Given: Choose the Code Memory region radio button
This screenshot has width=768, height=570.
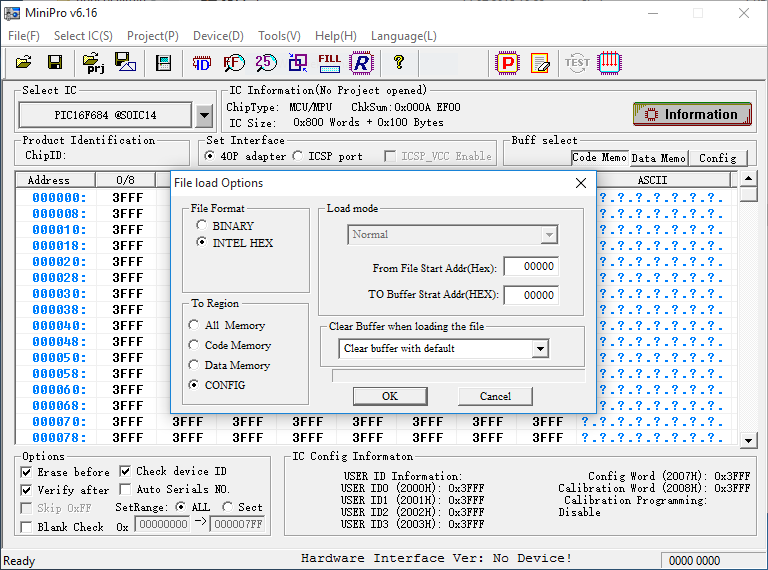Looking at the screenshot, I should [194, 345].
